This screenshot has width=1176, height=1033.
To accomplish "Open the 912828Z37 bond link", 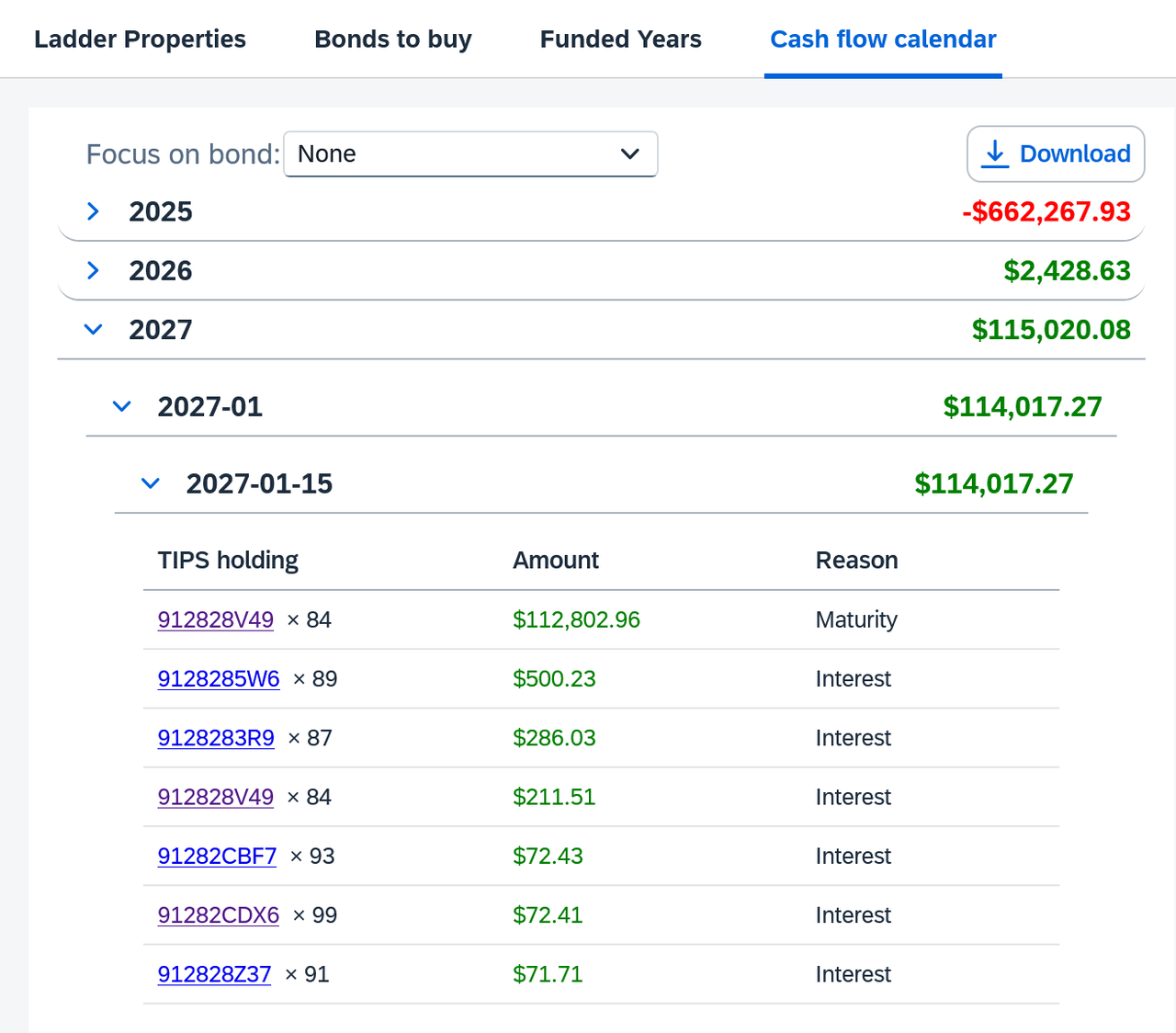I will [214, 974].
